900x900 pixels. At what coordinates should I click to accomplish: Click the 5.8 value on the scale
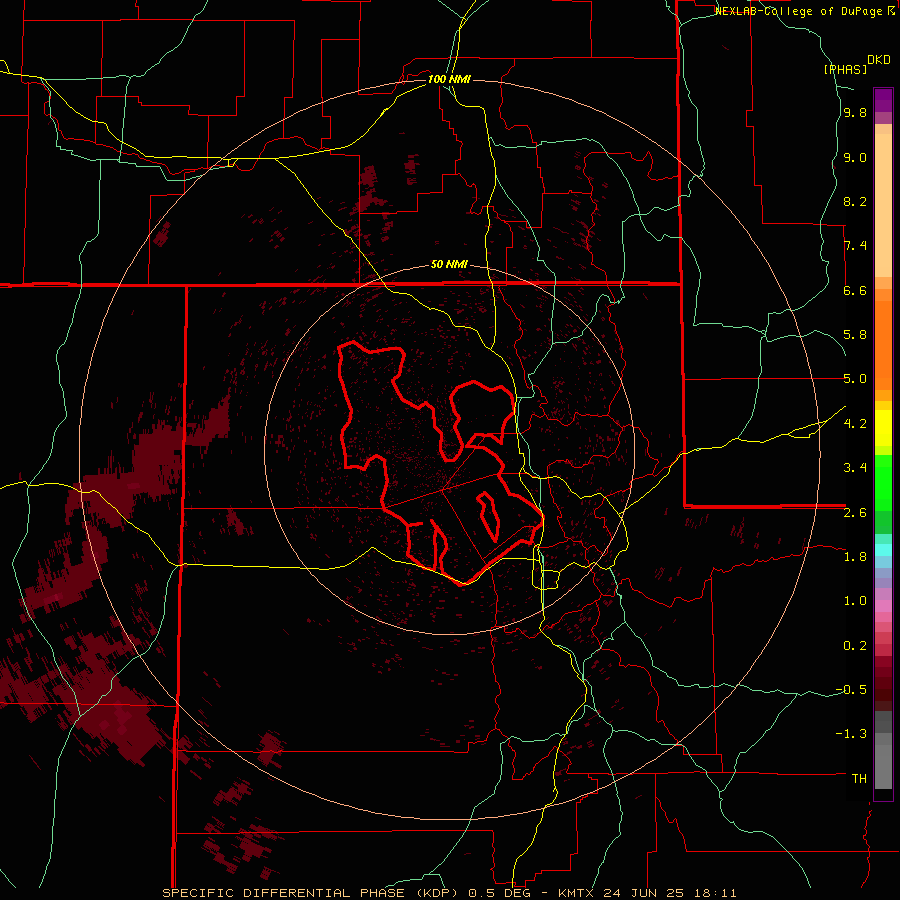click(855, 335)
